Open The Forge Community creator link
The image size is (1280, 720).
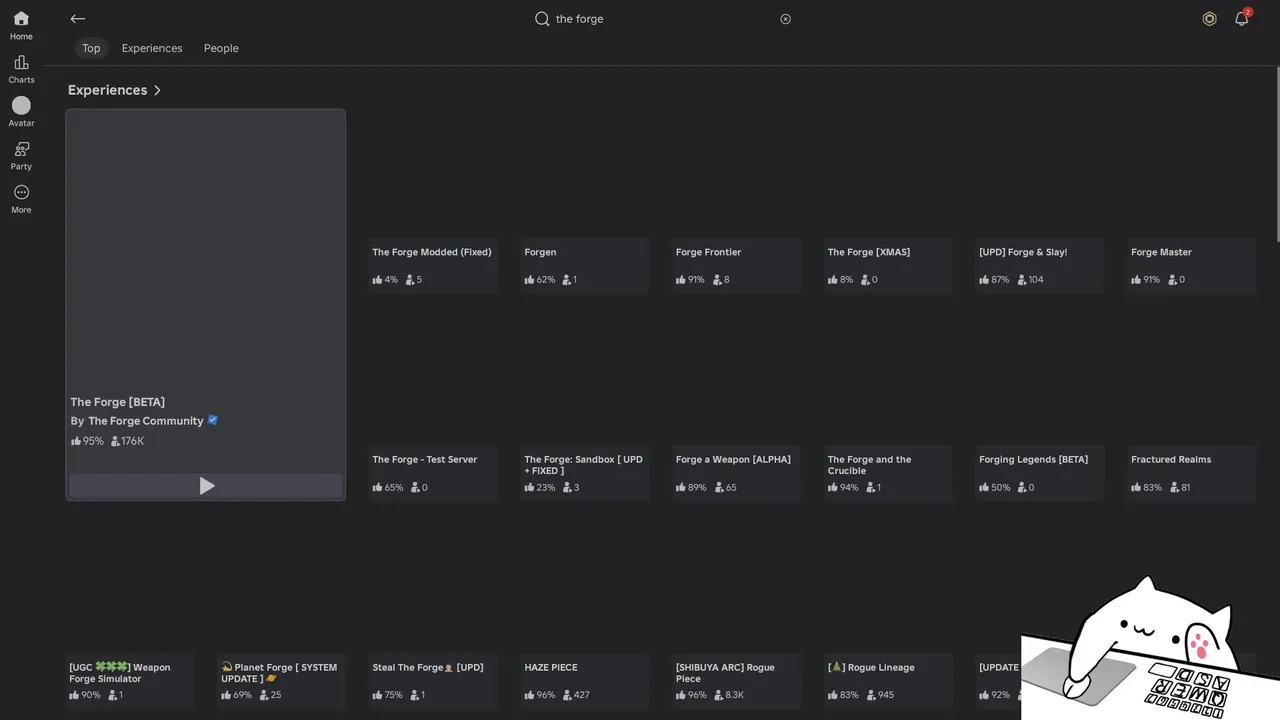tap(145, 421)
